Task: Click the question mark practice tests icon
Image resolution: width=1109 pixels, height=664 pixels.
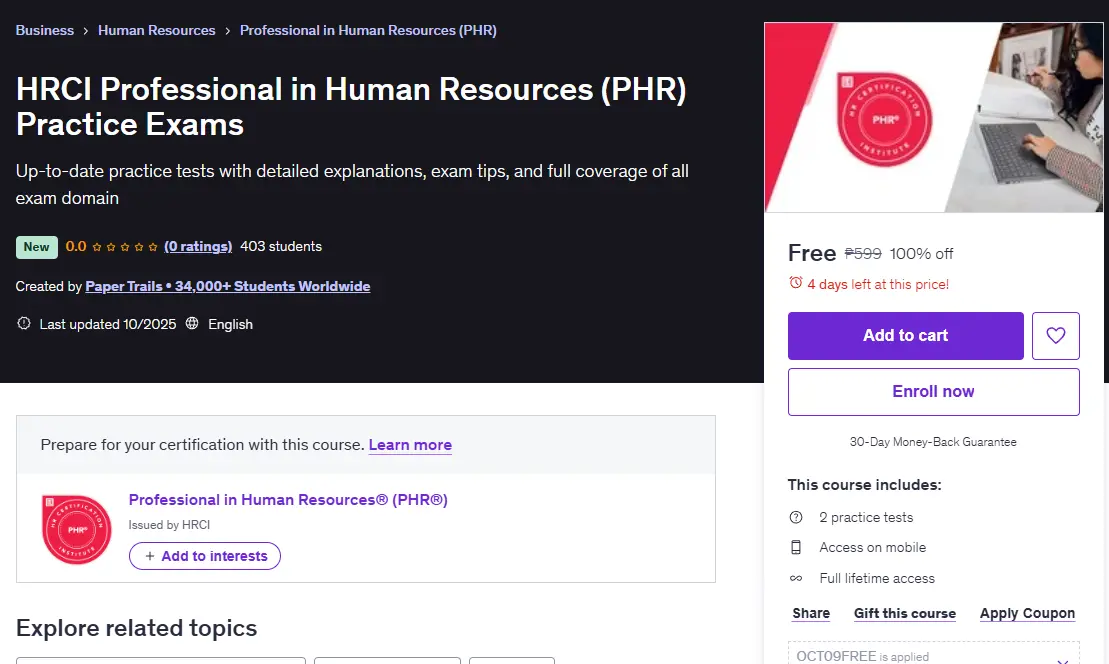Action: tap(796, 518)
